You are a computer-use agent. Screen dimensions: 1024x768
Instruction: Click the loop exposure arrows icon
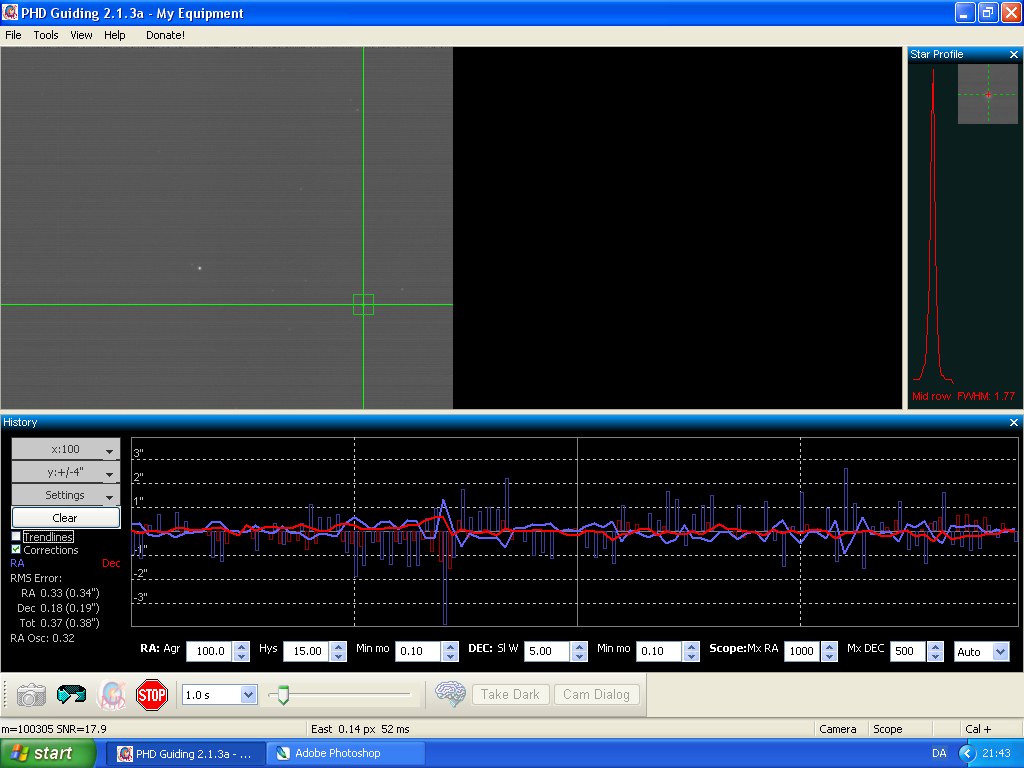(x=71, y=695)
